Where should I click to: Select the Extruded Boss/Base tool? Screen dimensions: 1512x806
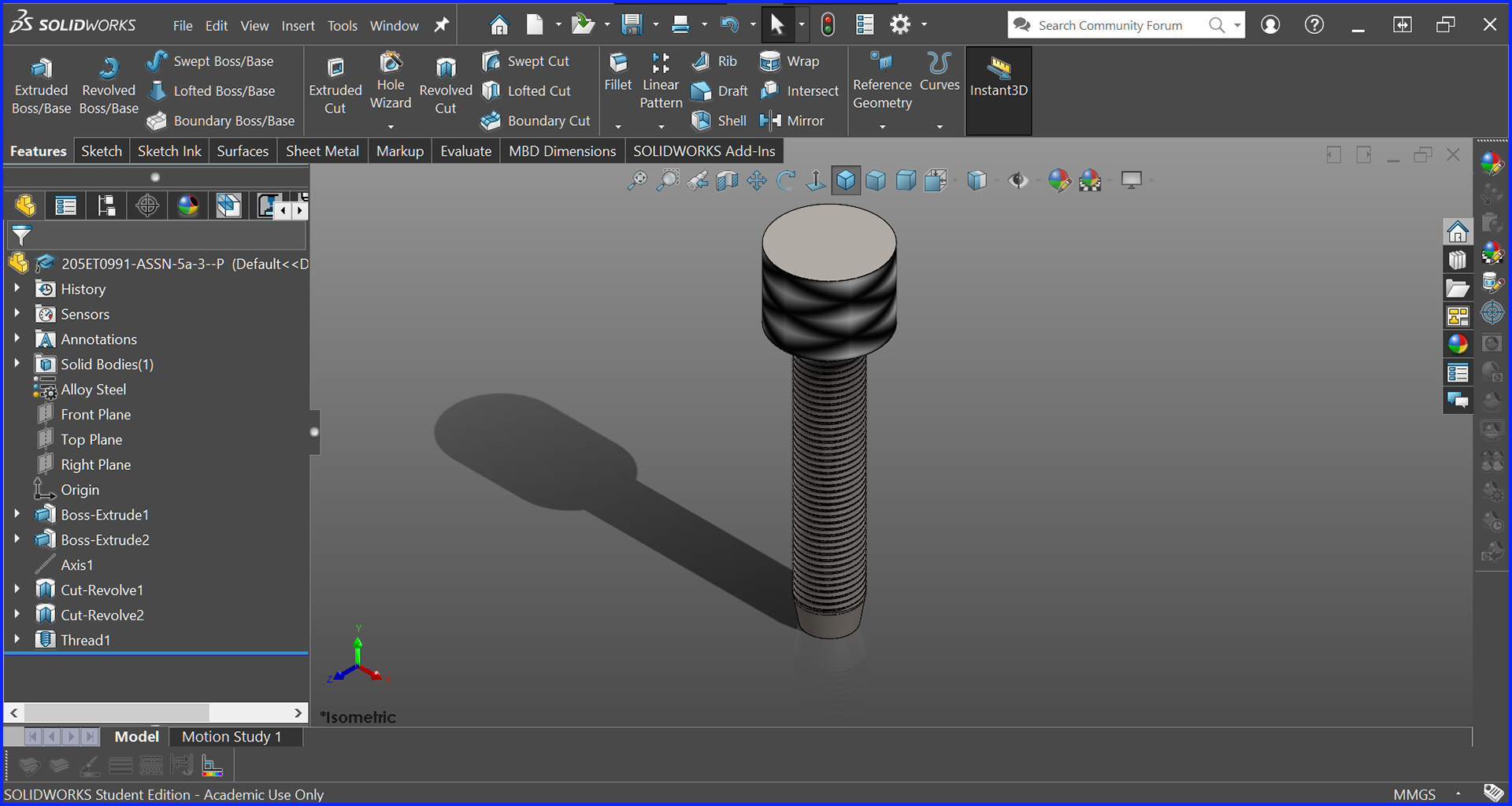[41, 87]
